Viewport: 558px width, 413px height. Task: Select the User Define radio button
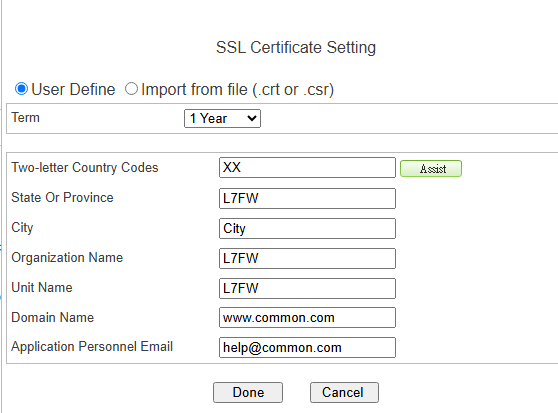tap(21, 89)
